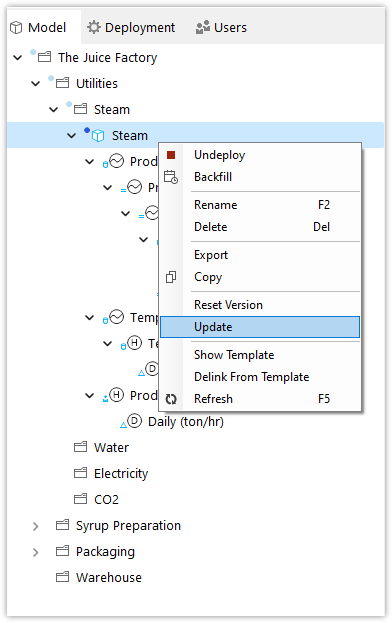Select the Electricity tree item
This screenshot has height=623, width=392.
(121, 474)
